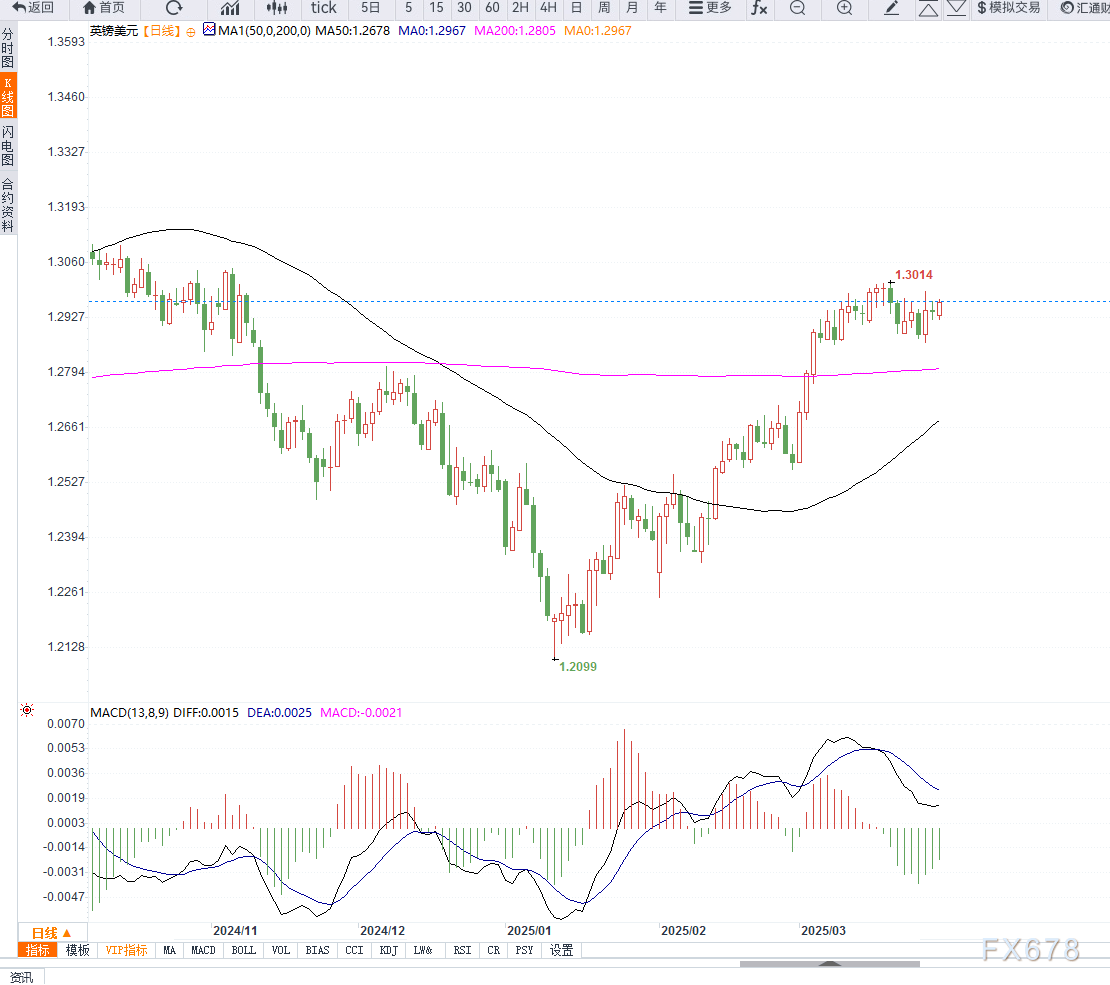The height and width of the screenshot is (985, 1110).
Task: Click the downward triangle icon
Action: click(956, 8)
